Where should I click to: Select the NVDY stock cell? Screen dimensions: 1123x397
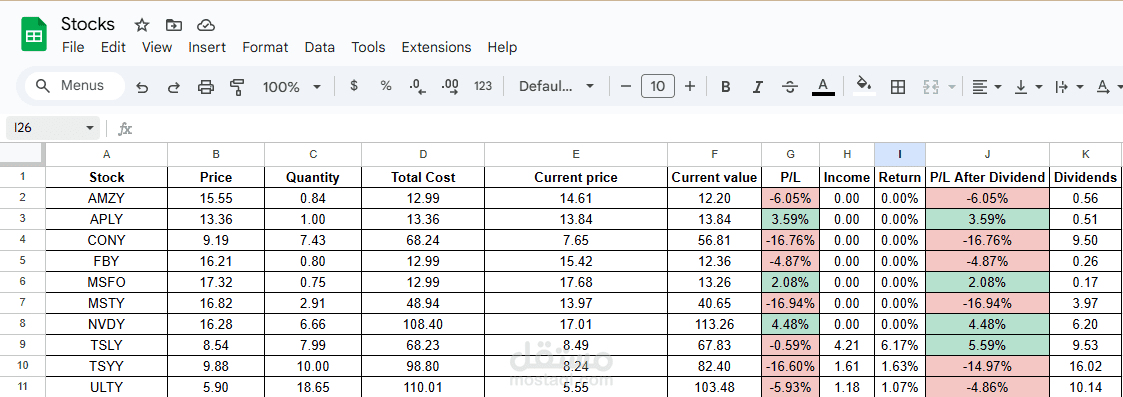tap(107, 324)
